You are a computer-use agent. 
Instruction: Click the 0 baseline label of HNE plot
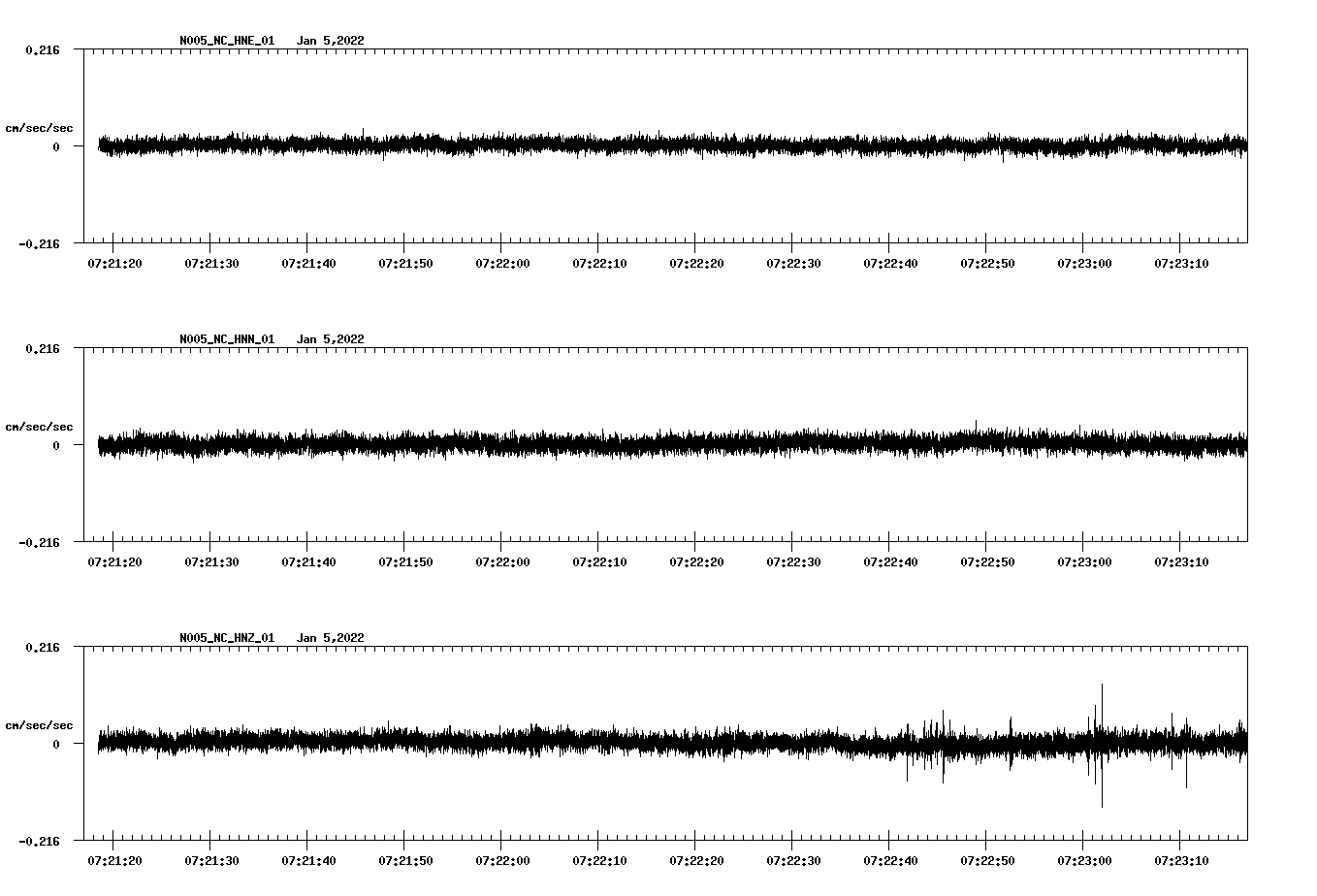point(56,146)
